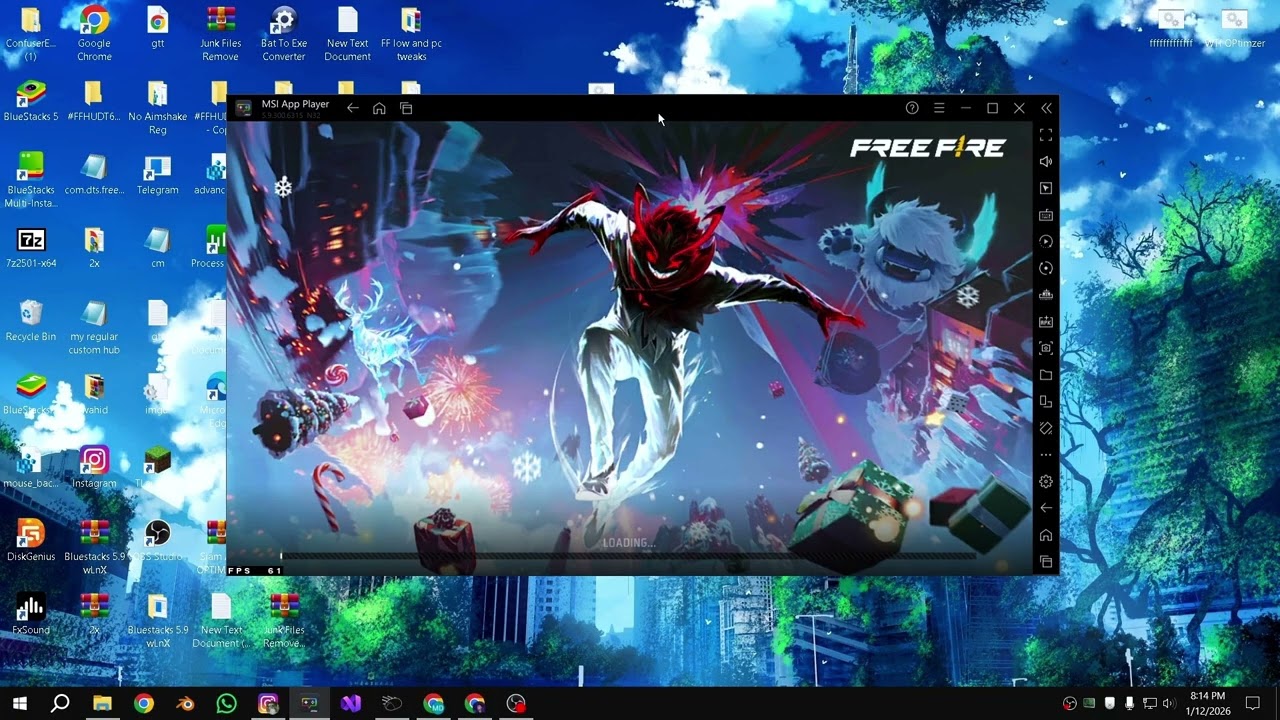Open recent apps icon in the side toolbar
Image resolution: width=1280 pixels, height=720 pixels.
tap(1046, 562)
